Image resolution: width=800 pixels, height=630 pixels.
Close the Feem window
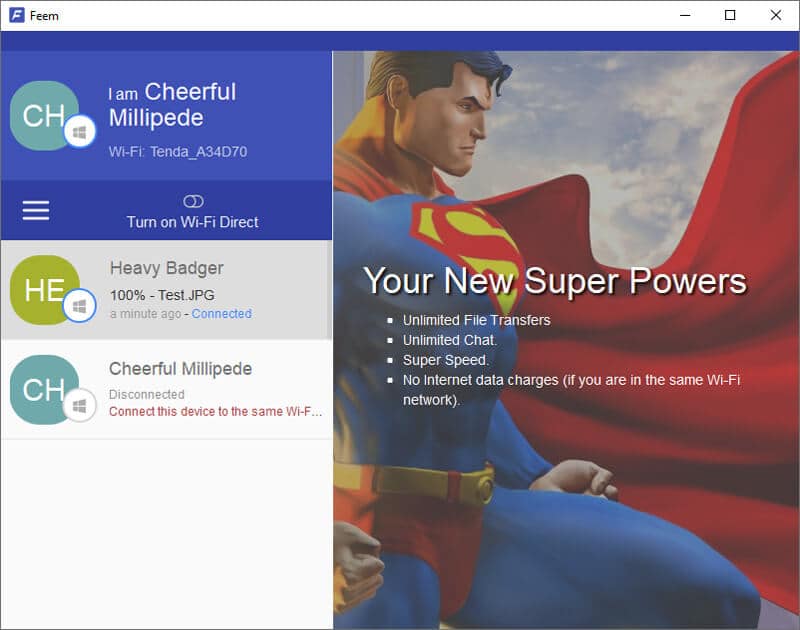[x=776, y=15]
